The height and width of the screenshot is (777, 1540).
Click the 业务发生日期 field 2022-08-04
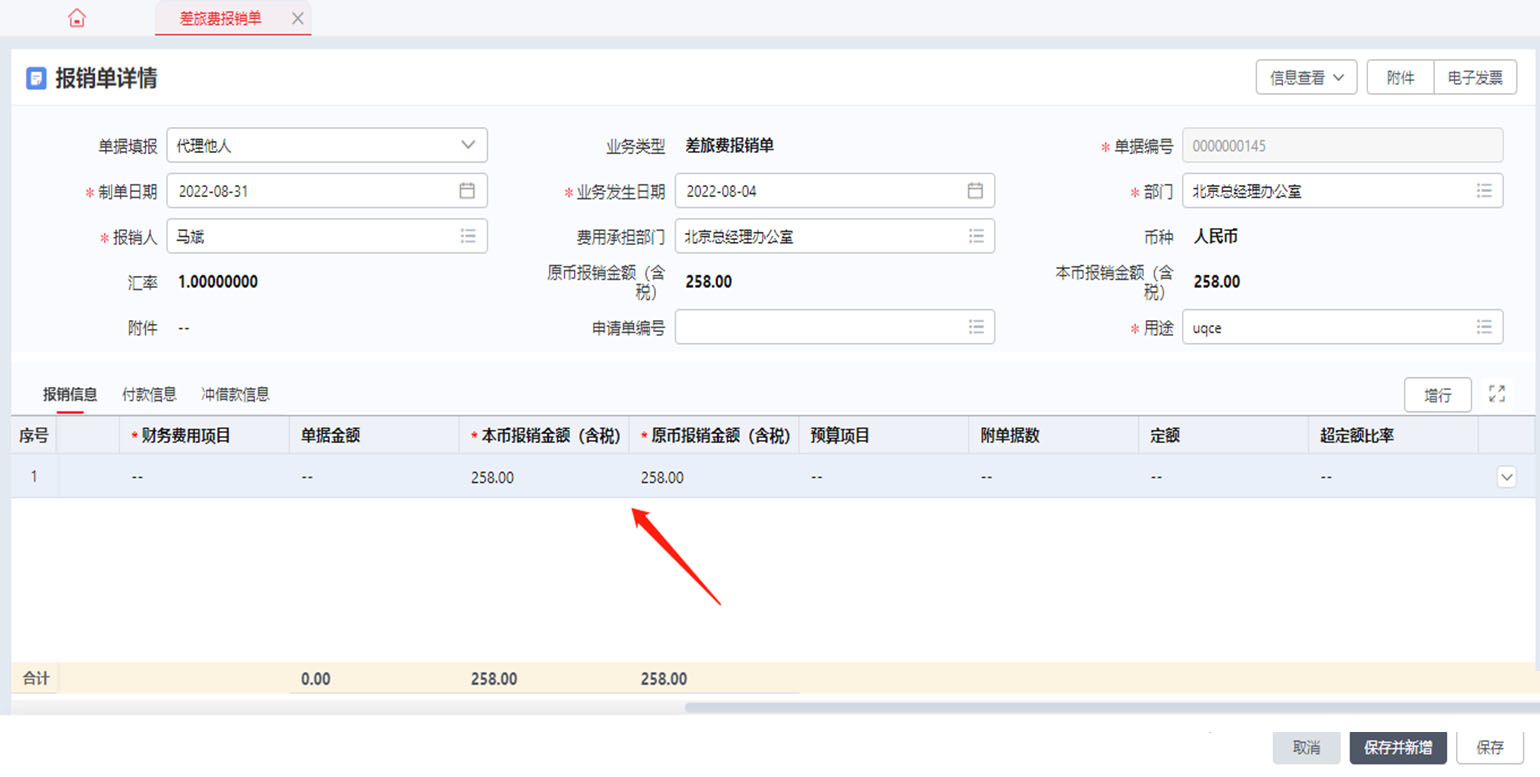(x=835, y=191)
